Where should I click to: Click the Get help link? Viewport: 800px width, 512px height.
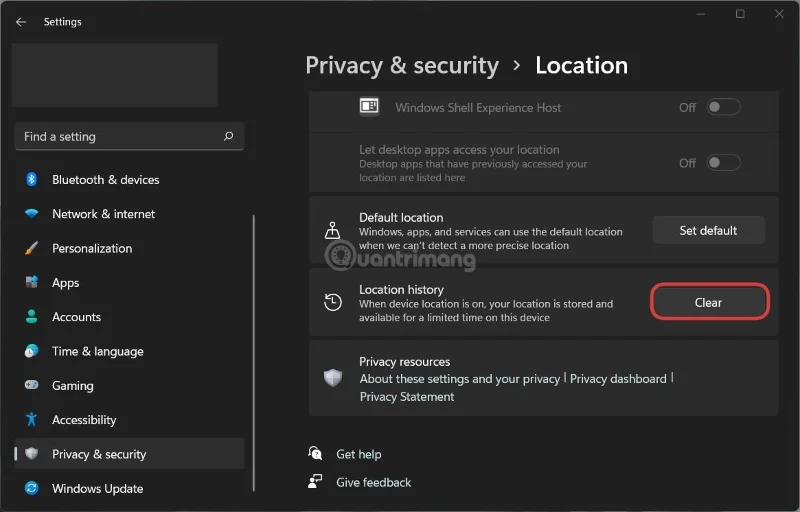pos(358,454)
